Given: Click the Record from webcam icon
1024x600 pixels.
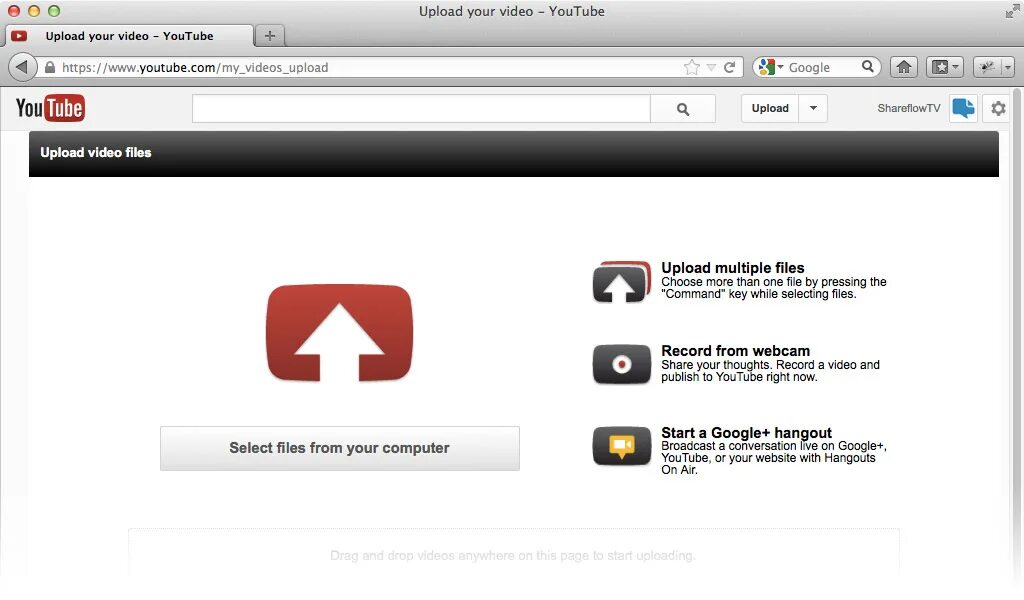Looking at the screenshot, I should [x=622, y=364].
